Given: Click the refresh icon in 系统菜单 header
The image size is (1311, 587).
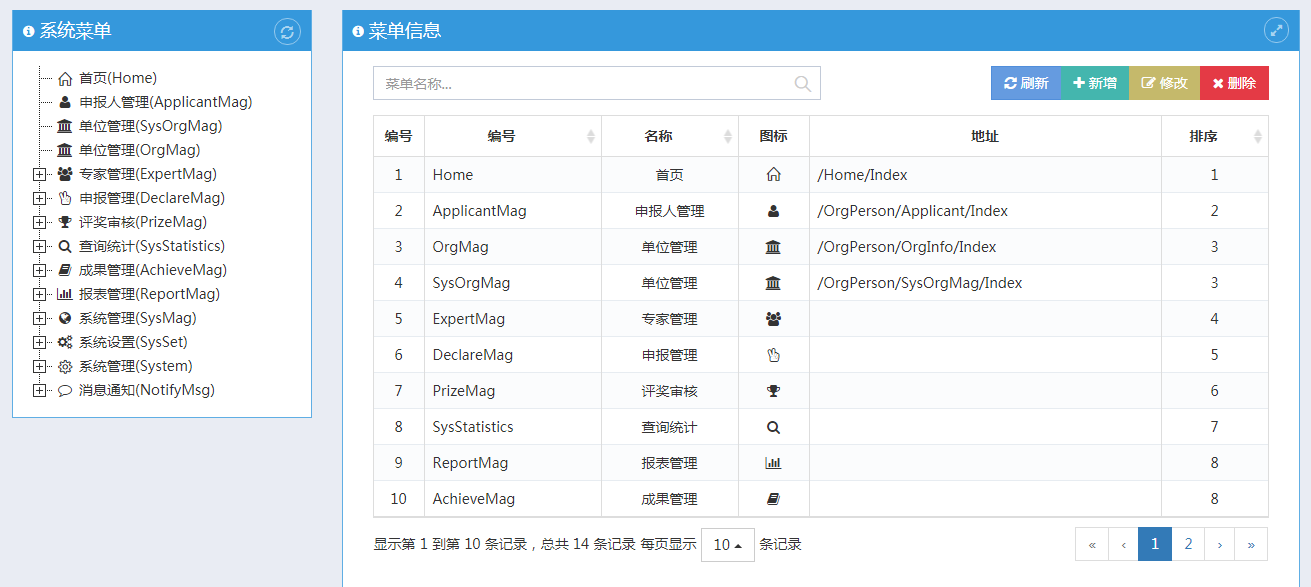Looking at the screenshot, I should point(287,32).
